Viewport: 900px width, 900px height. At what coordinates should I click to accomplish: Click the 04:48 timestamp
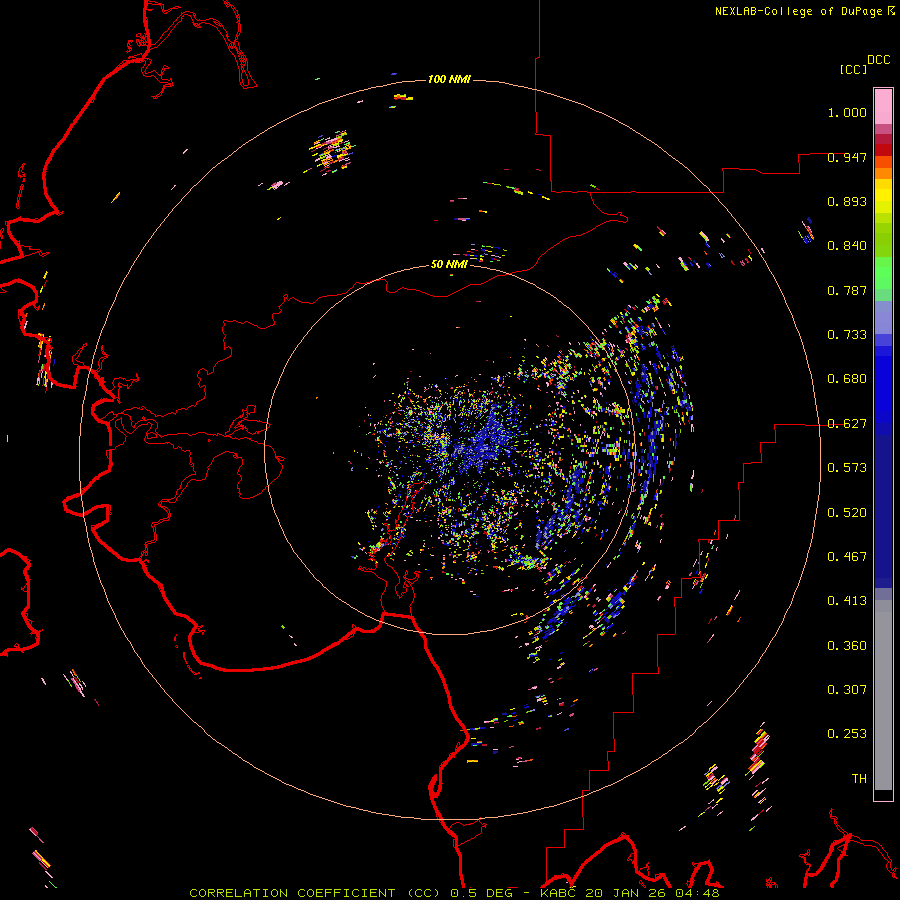(697, 893)
